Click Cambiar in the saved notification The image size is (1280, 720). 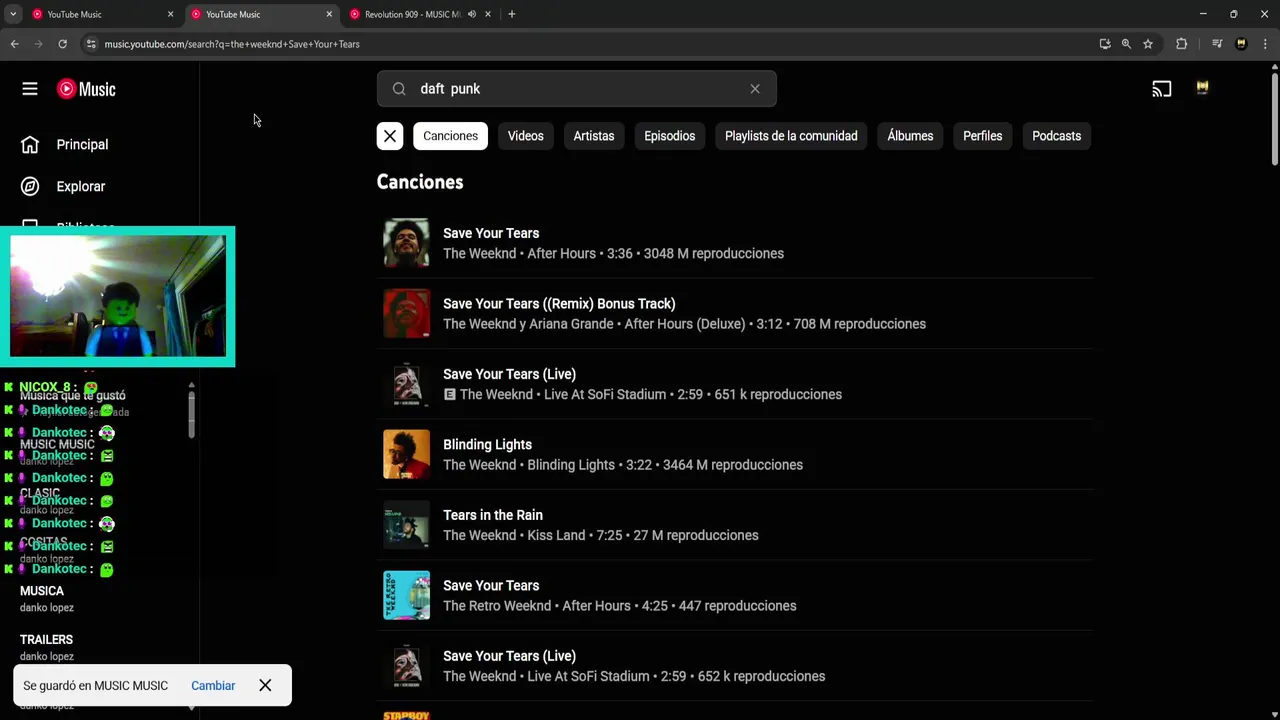pyautogui.click(x=213, y=686)
